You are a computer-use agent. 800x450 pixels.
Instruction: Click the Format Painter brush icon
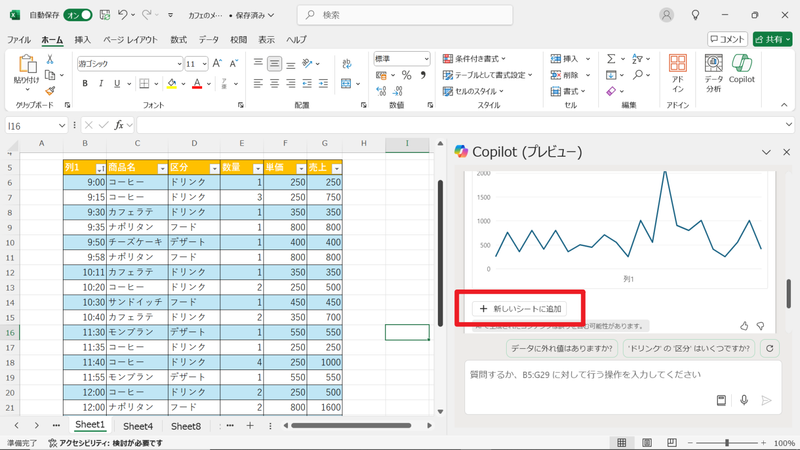(x=50, y=91)
